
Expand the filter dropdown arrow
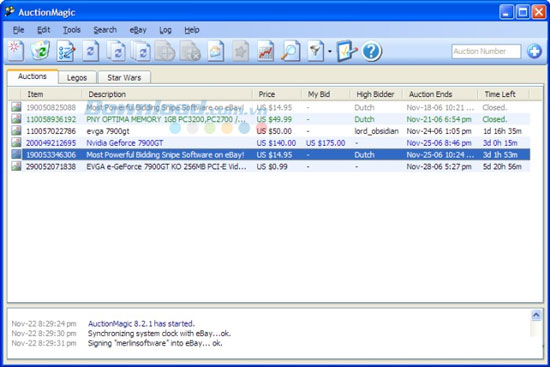coord(330,52)
